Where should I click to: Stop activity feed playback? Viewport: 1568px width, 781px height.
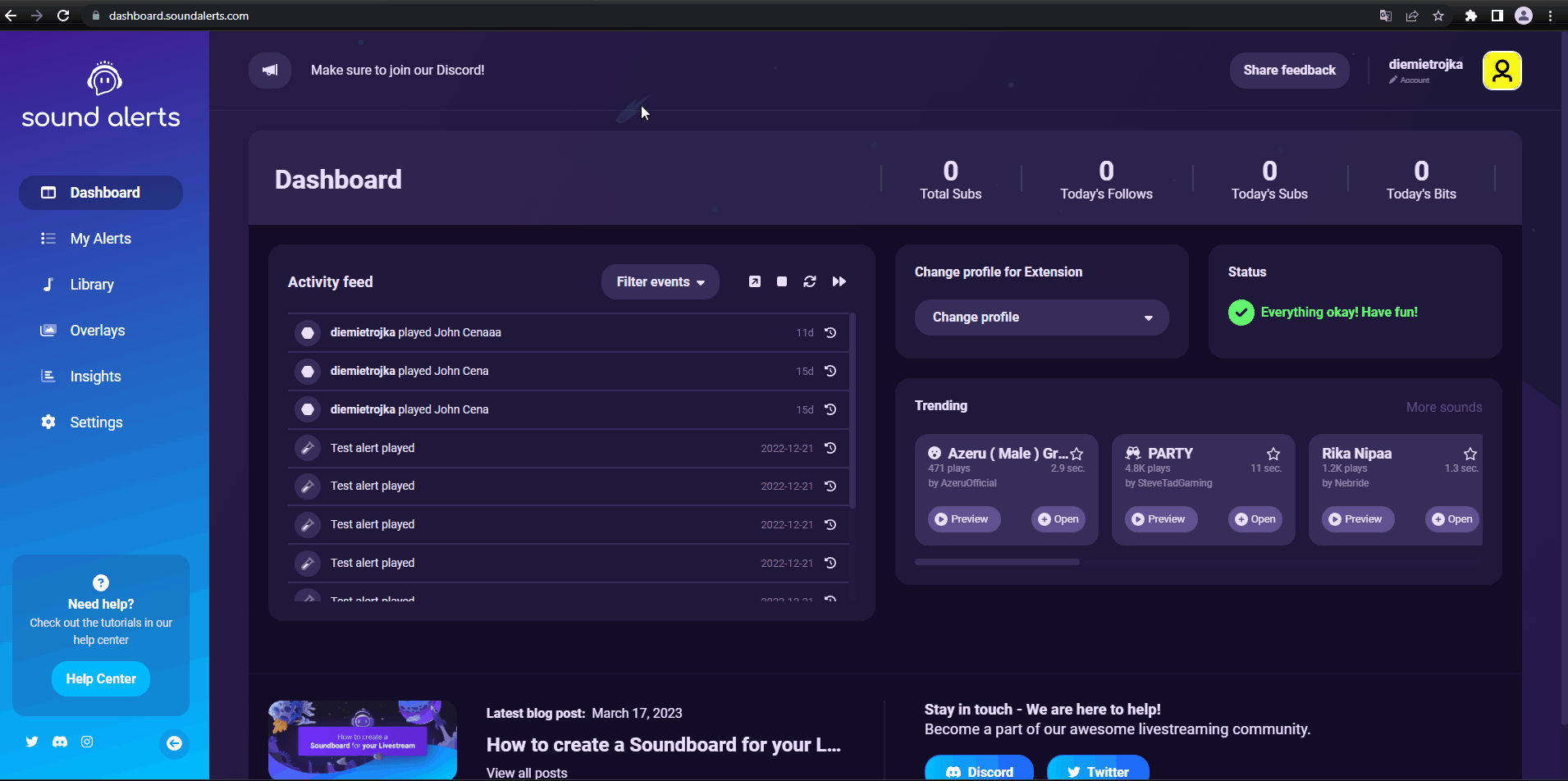tap(782, 281)
